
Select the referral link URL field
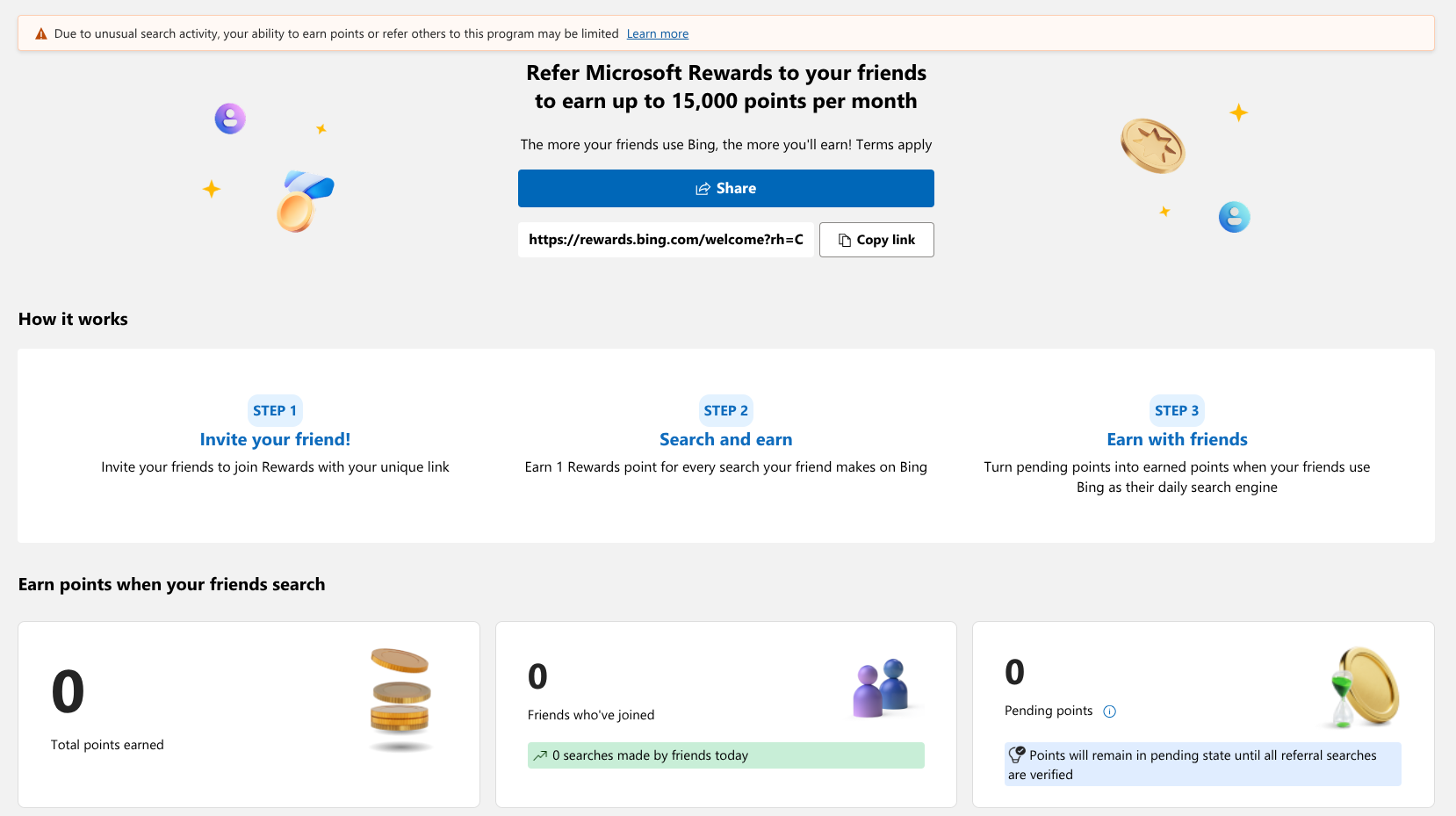click(665, 239)
